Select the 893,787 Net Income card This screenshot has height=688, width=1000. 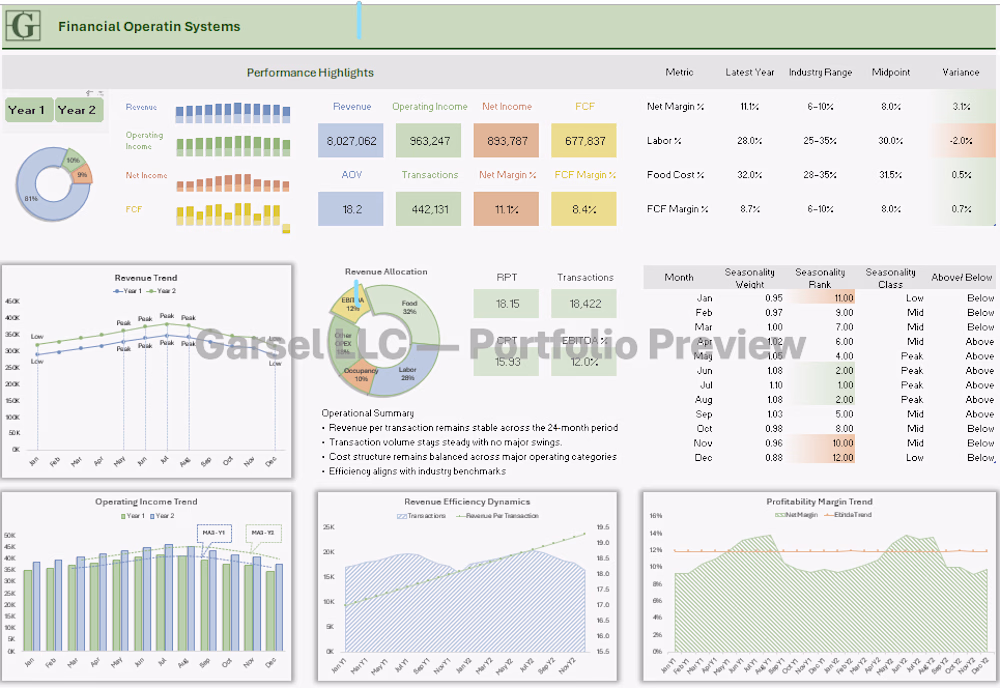pos(507,141)
